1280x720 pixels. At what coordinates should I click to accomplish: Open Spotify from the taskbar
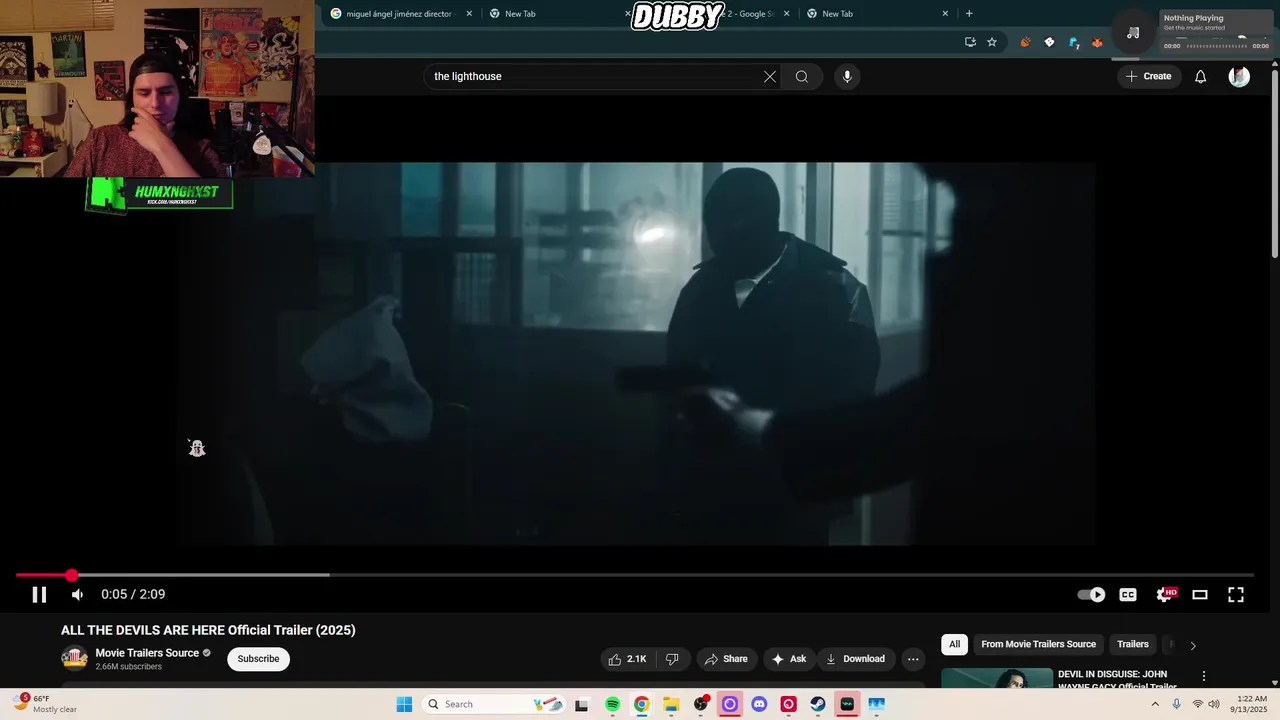click(x=612, y=704)
